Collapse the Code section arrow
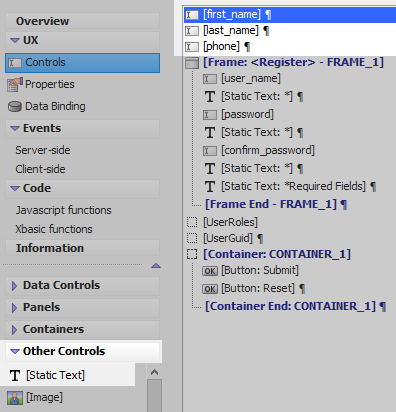This screenshot has height=412, width=396. pyautogui.click(x=15, y=189)
